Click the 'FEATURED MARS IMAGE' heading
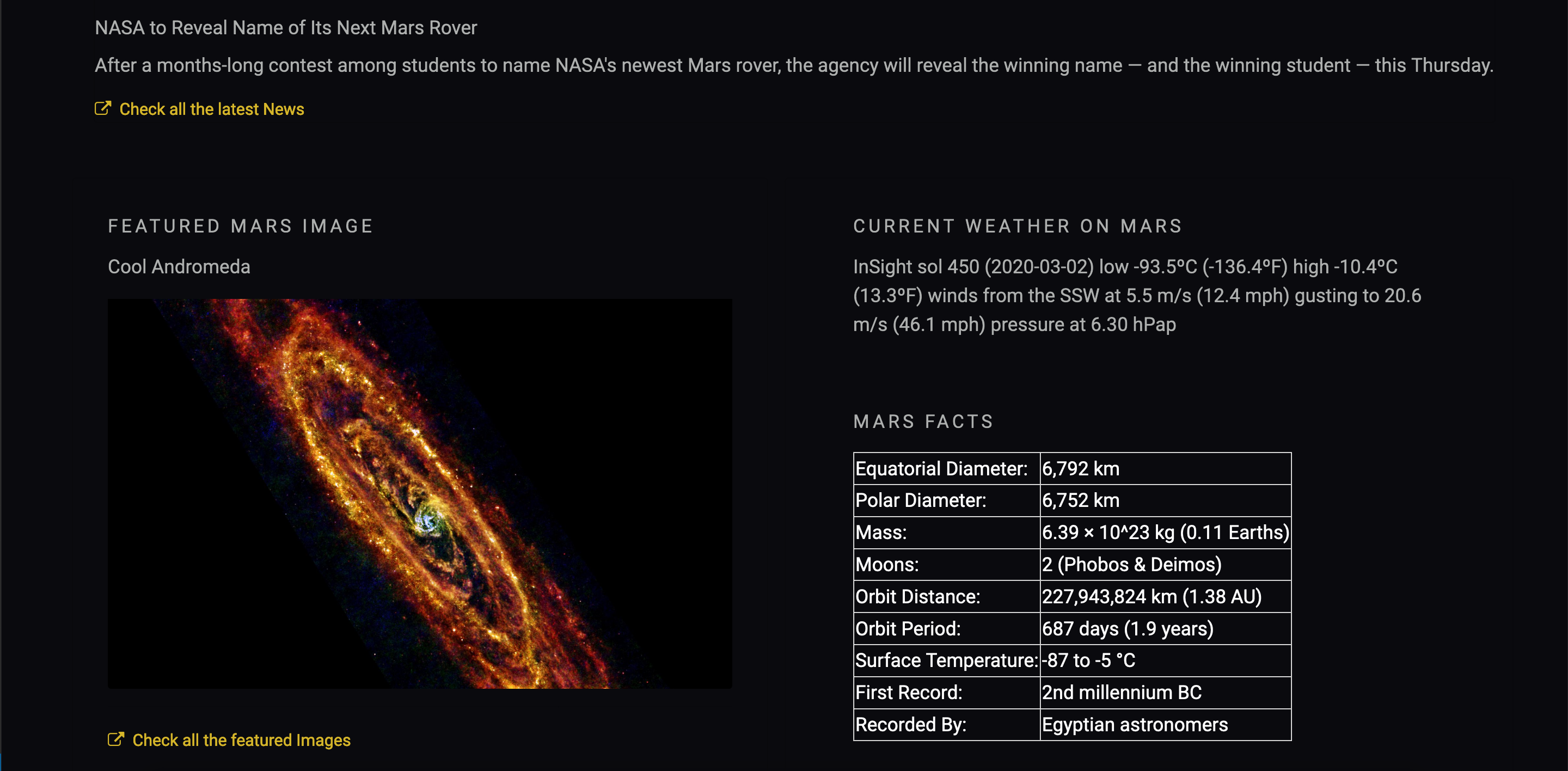The image size is (1568, 771). pyautogui.click(x=241, y=226)
